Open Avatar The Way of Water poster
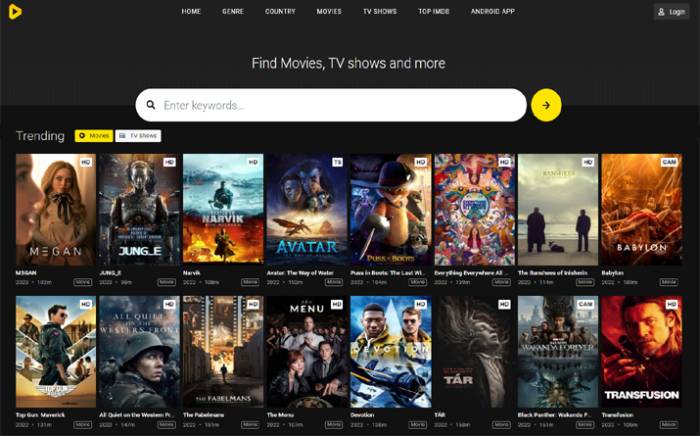The width and height of the screenshot is (700, 436). point(307,210)
